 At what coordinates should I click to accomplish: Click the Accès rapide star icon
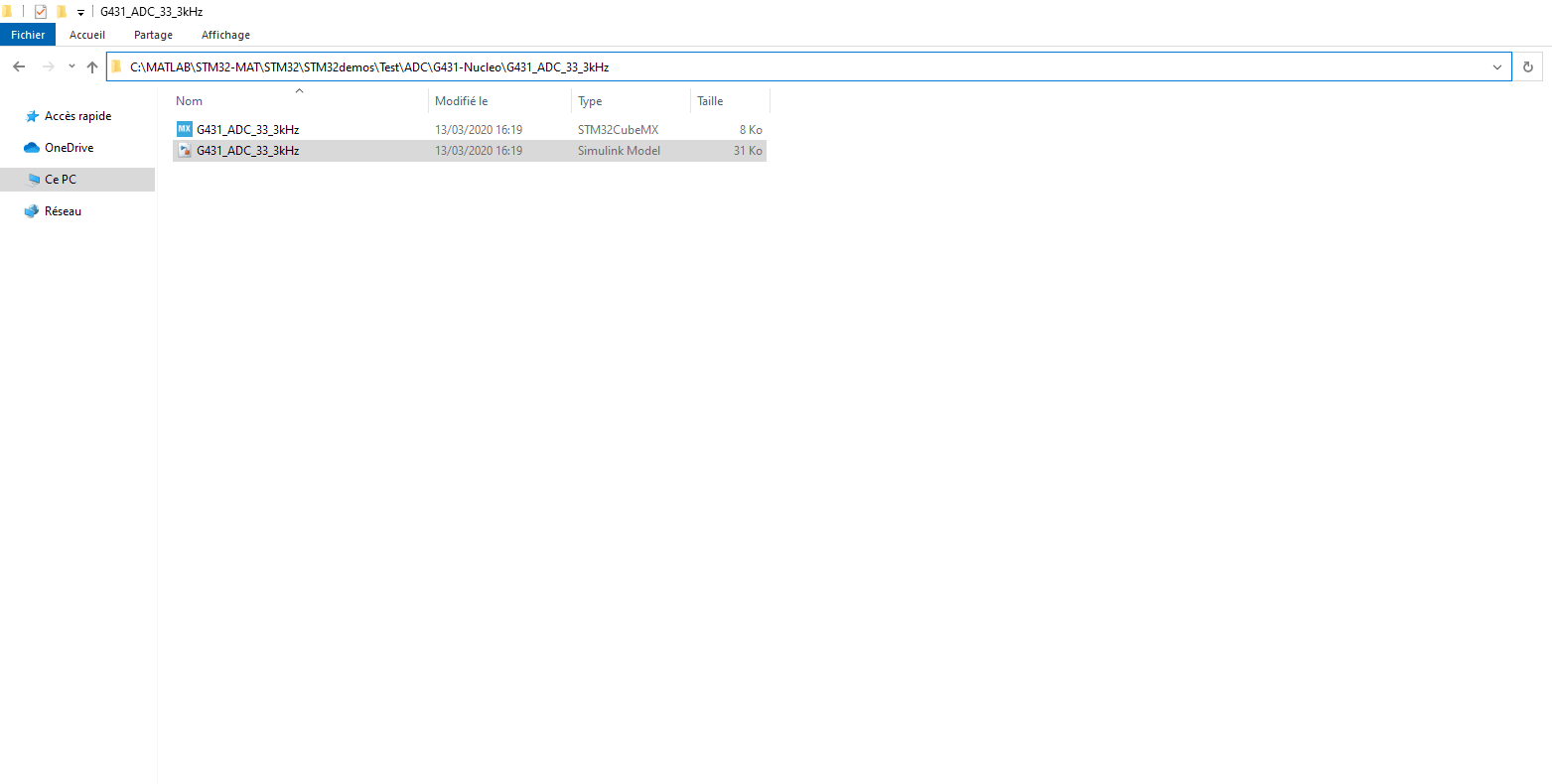pos(32,116)
